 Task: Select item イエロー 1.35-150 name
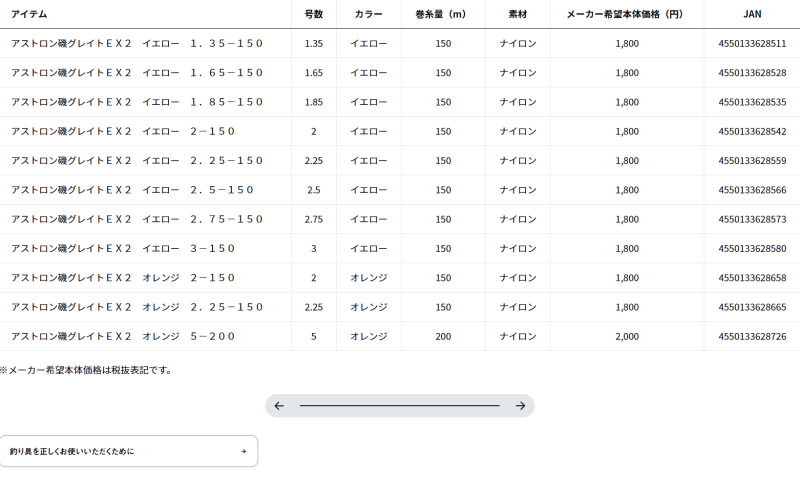click(137, 43)
